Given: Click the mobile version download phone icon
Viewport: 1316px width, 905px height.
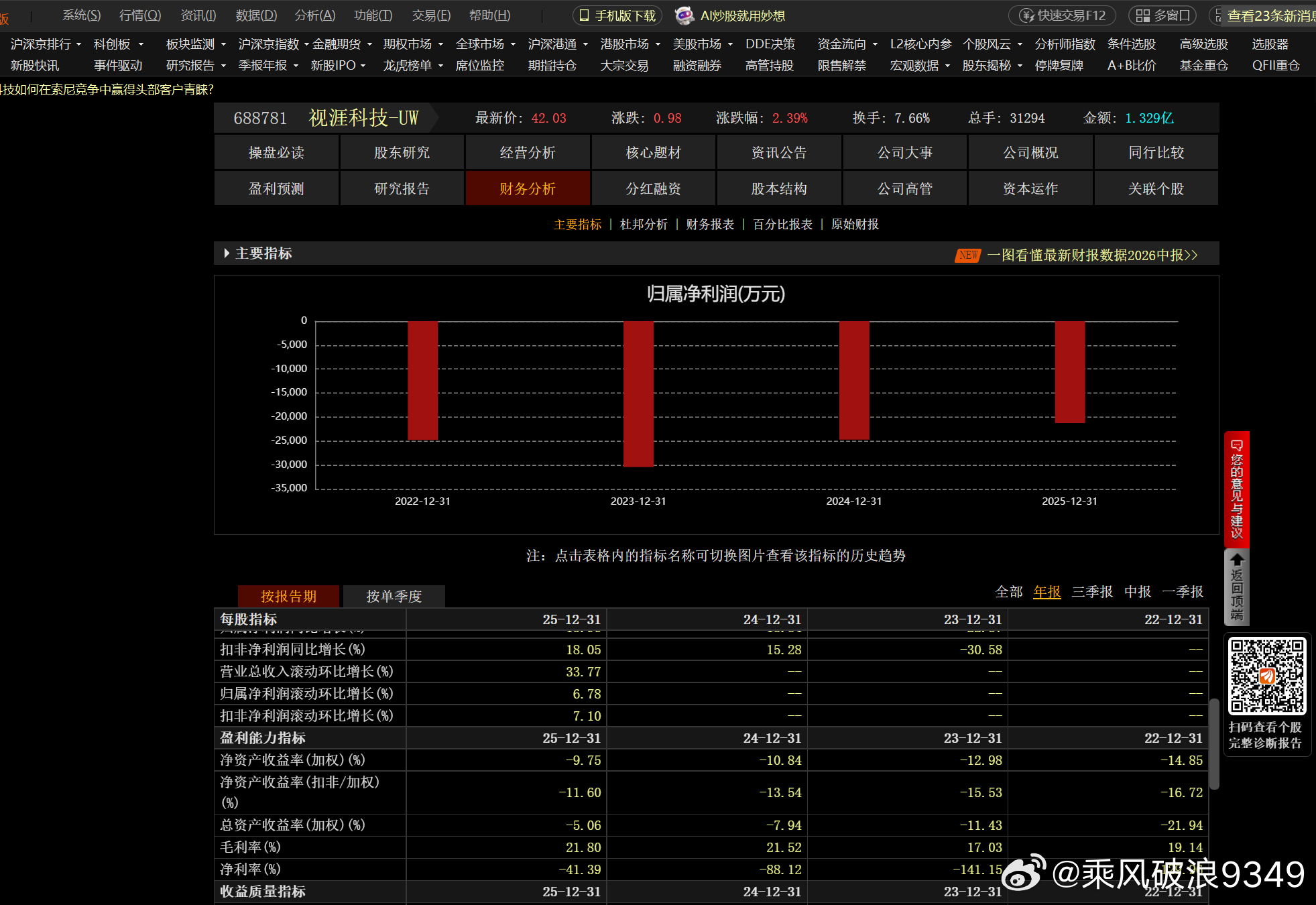Looking at the screenshot, I should tap(584, 15).
